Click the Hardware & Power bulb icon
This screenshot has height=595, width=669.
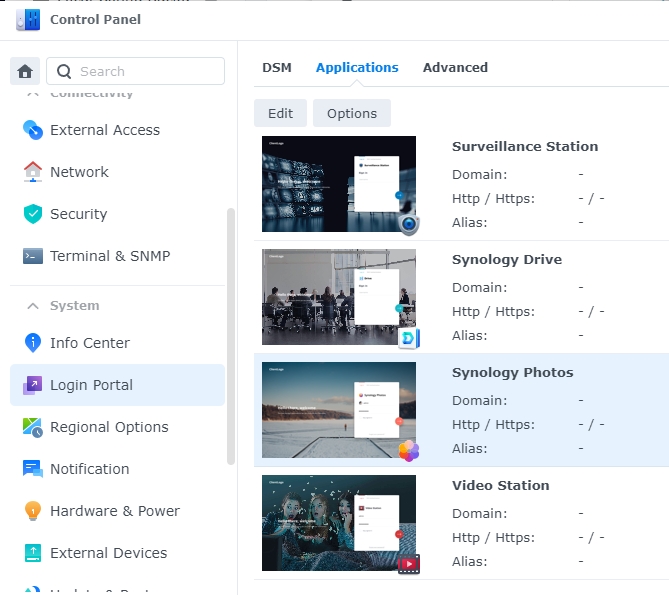pyautogui.click(x=33, y=511)
